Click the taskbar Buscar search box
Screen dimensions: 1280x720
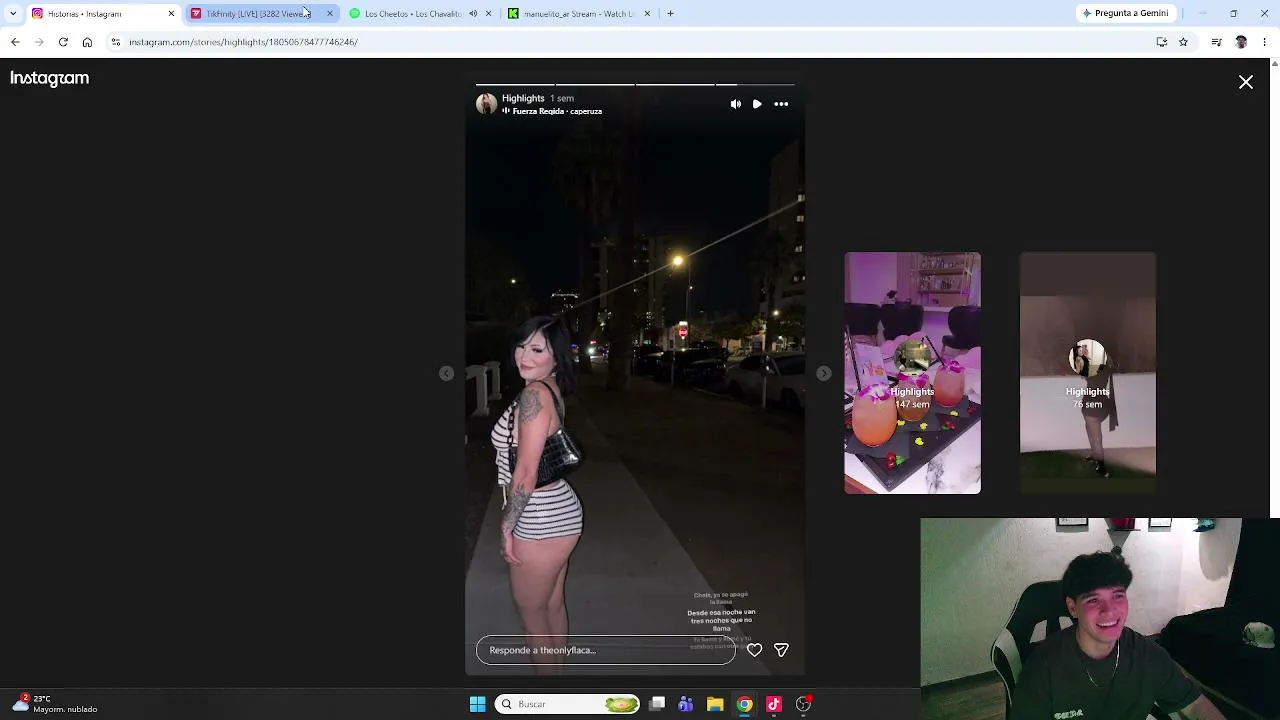point(567,704)
